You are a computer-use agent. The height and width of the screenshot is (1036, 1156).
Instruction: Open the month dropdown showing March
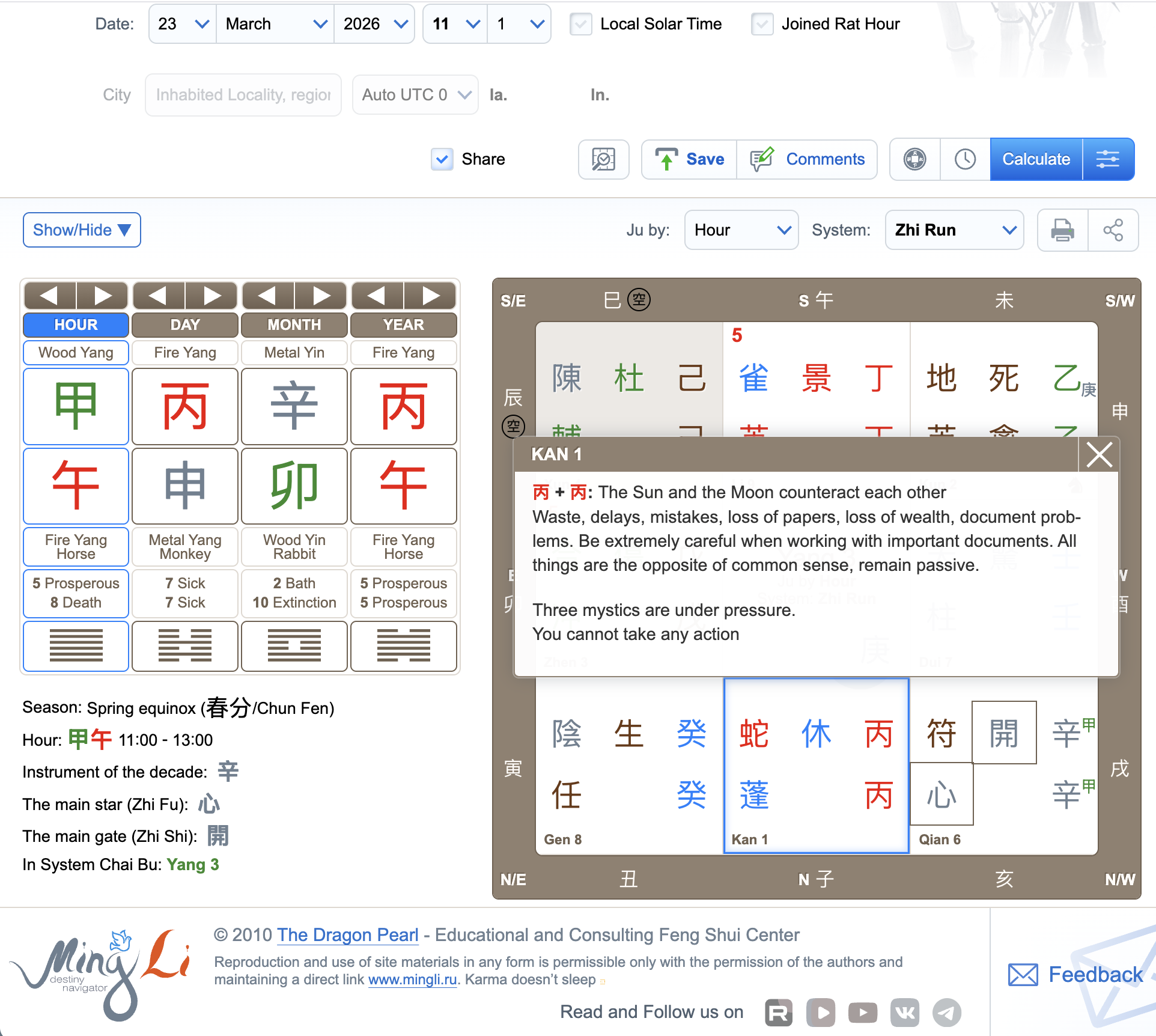(275, 24)
